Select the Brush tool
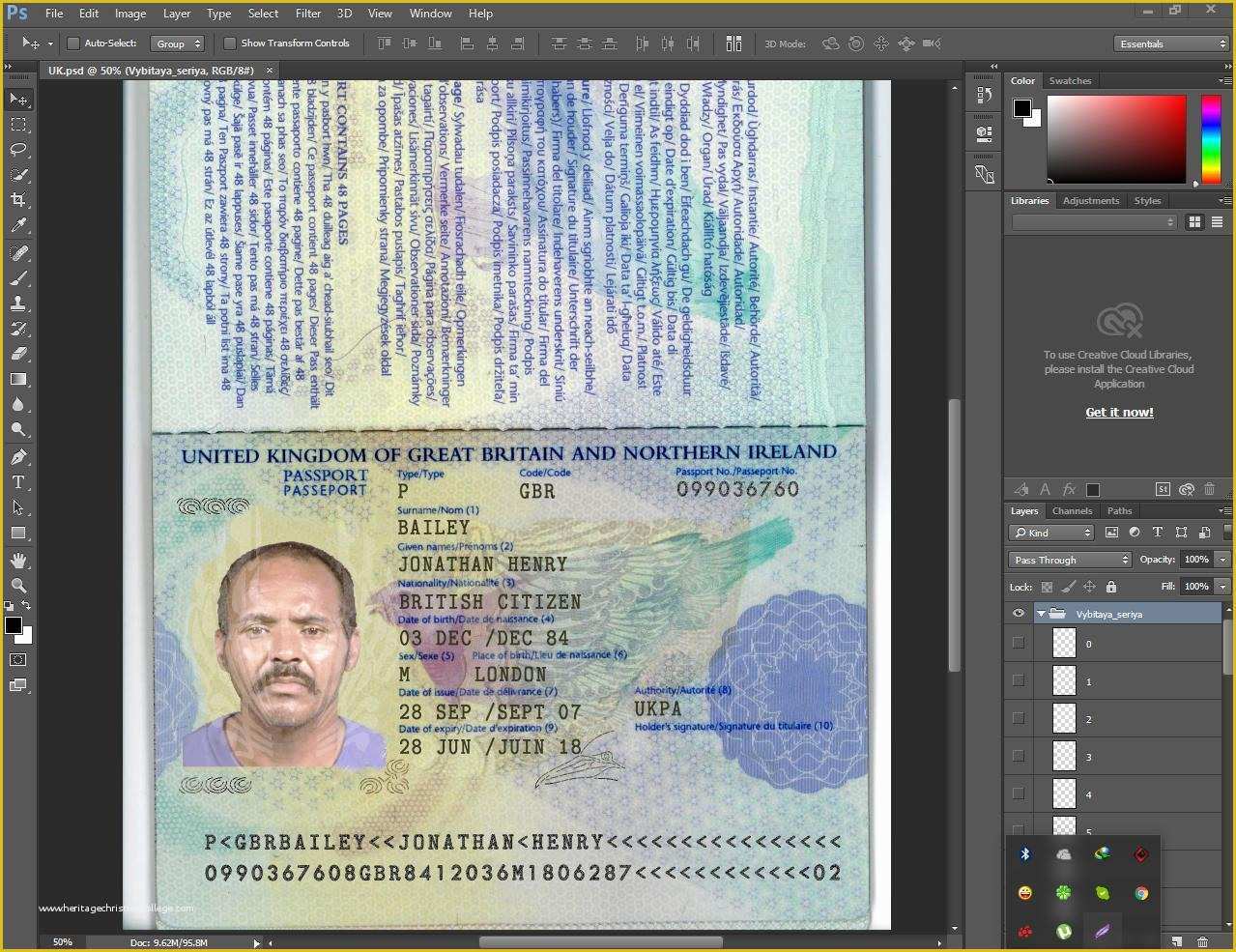 [x=18, y=278]
